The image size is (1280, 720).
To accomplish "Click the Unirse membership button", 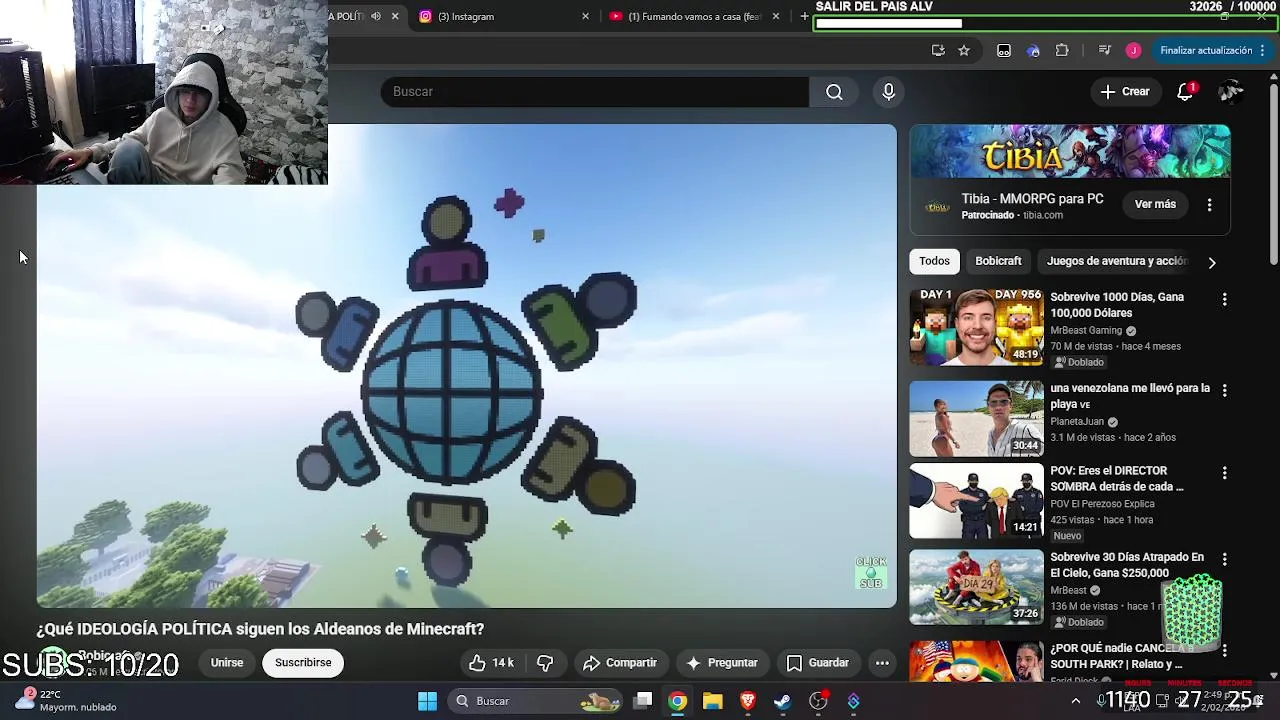I will 227,663.
